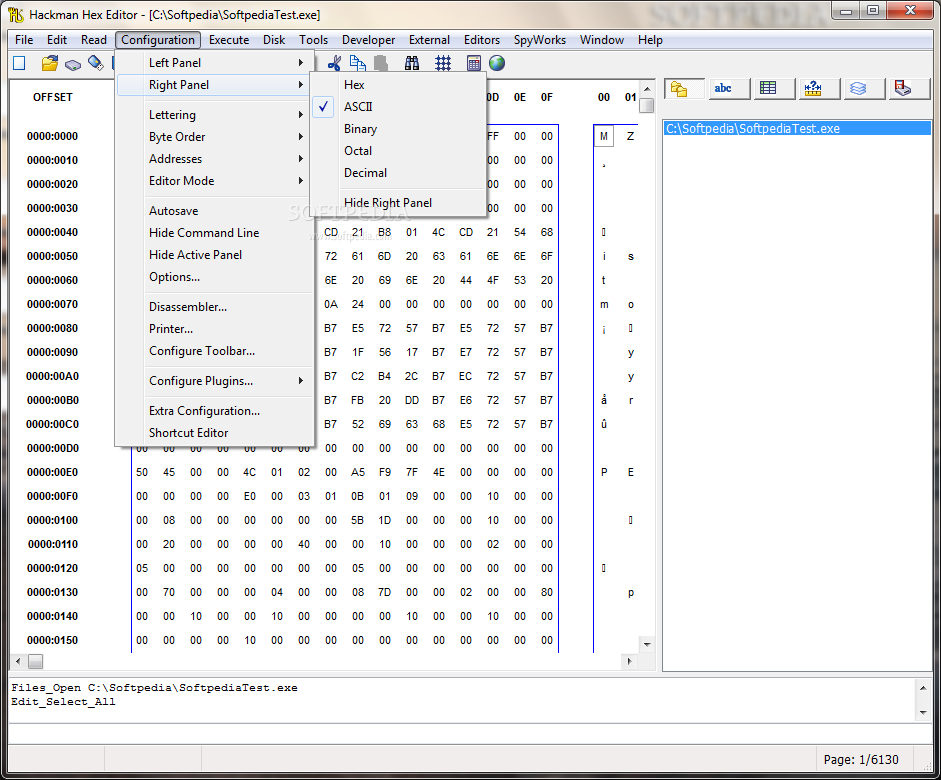Open the Edit menu

[x=57, y=40]
